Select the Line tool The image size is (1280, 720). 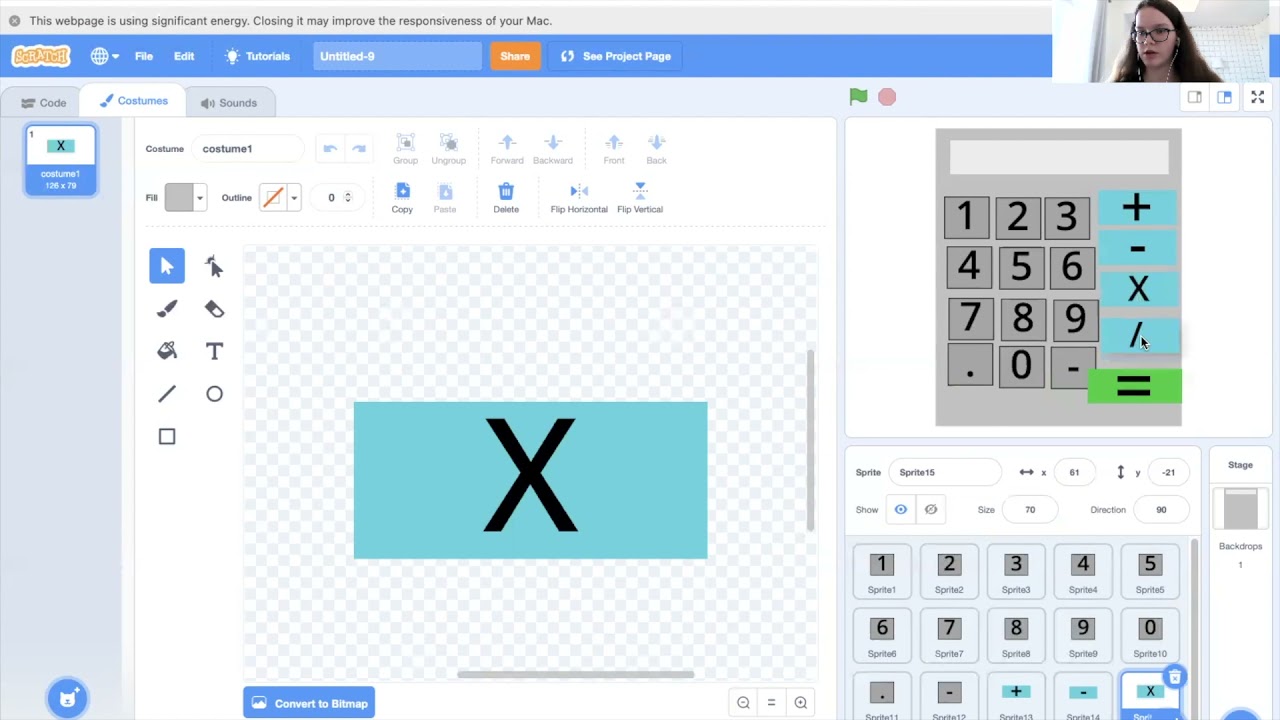coord(167,394)
